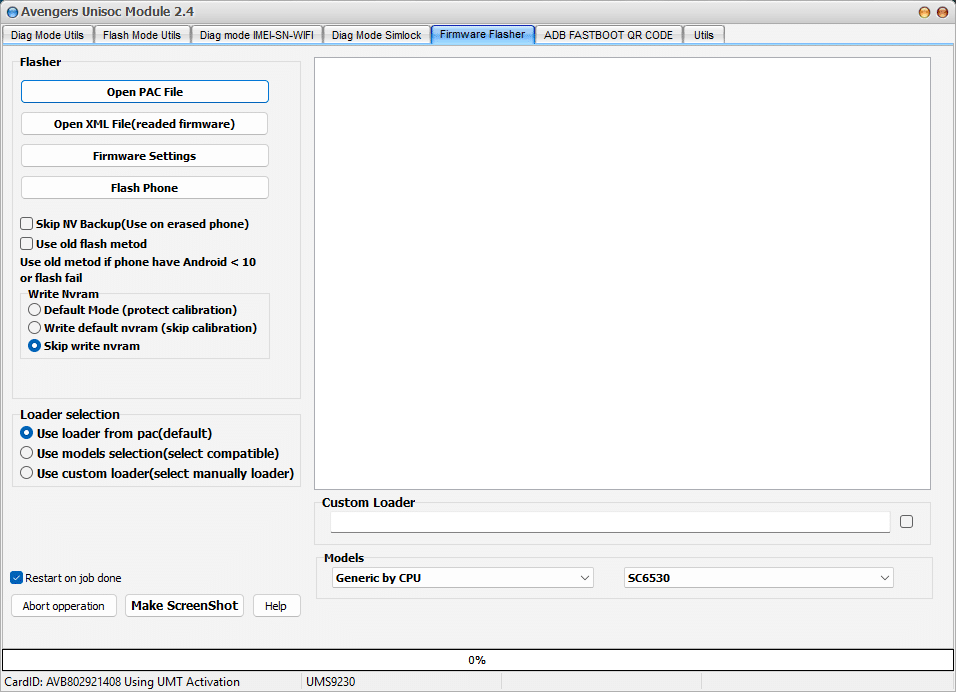956x692 pixels.
Task: Click the minimize window button
Action: [x=924, y=12]
